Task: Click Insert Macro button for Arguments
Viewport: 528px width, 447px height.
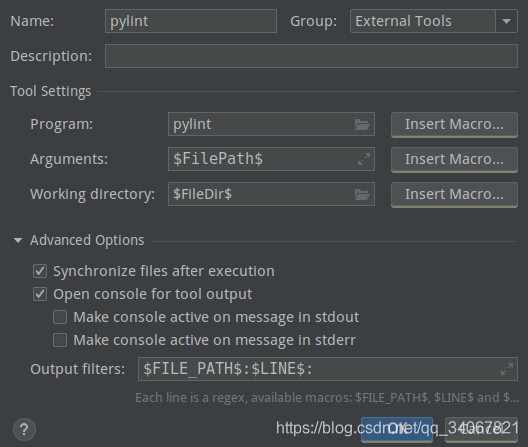Action: coord(454,160)
